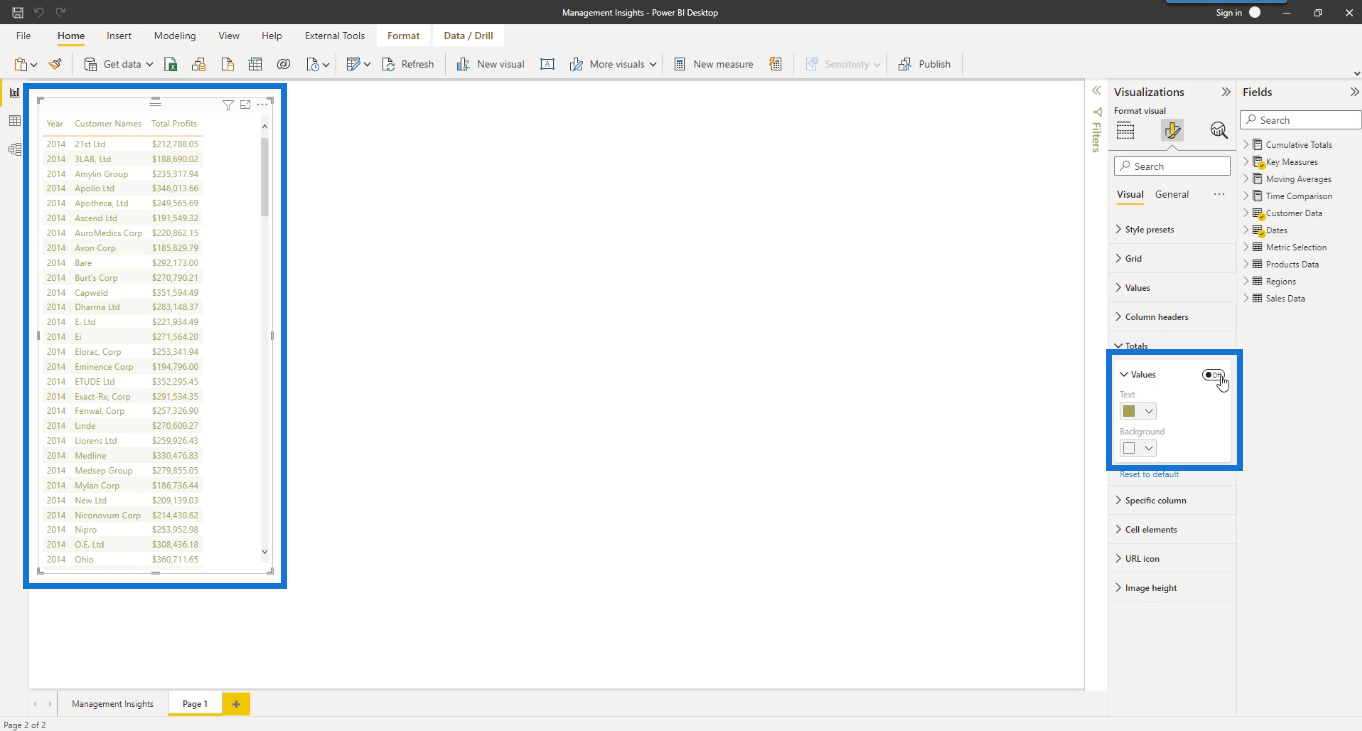Open the Text color dropdown
1362x731 pixels.
[x=1139, y=411]
